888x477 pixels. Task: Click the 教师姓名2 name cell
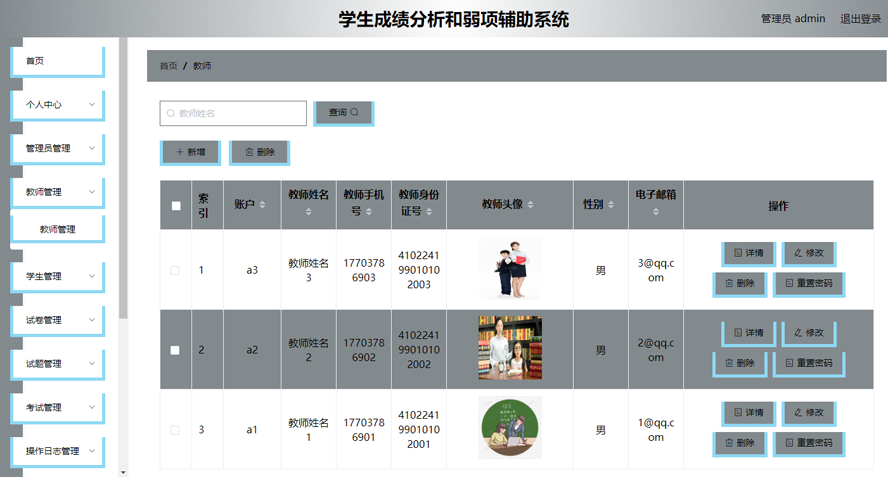coord(309,350)
